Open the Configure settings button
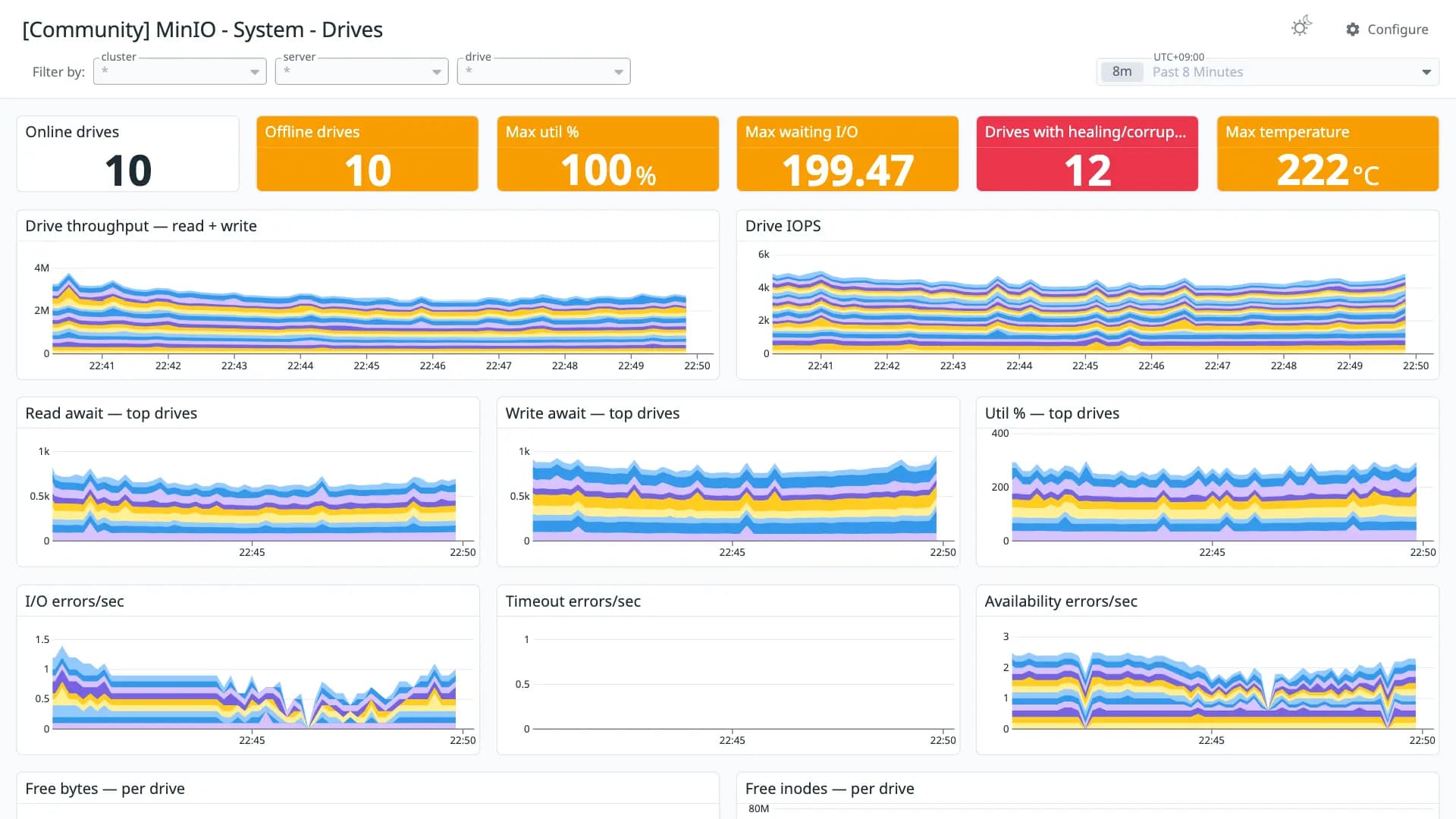Image resolution: width=1456 pixels, height=819 pixels. tap(1387, 29)
